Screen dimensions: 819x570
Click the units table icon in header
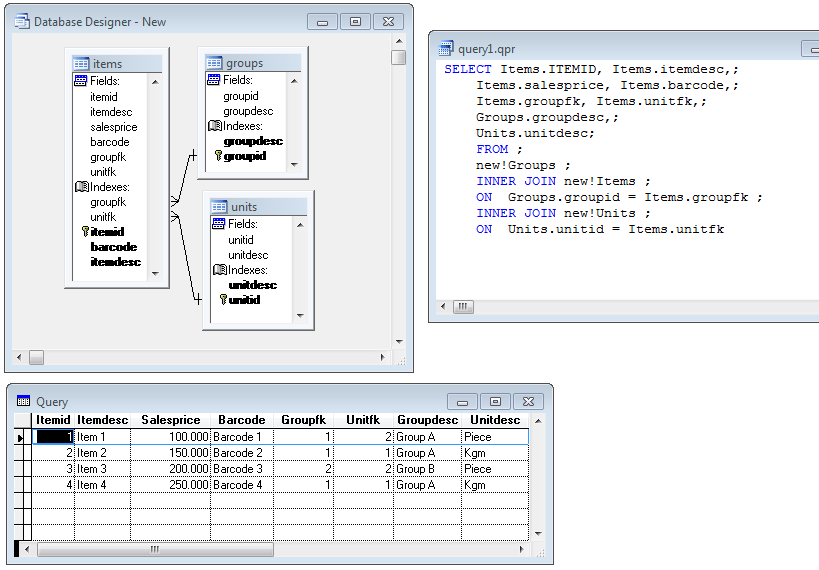(219, 206)
